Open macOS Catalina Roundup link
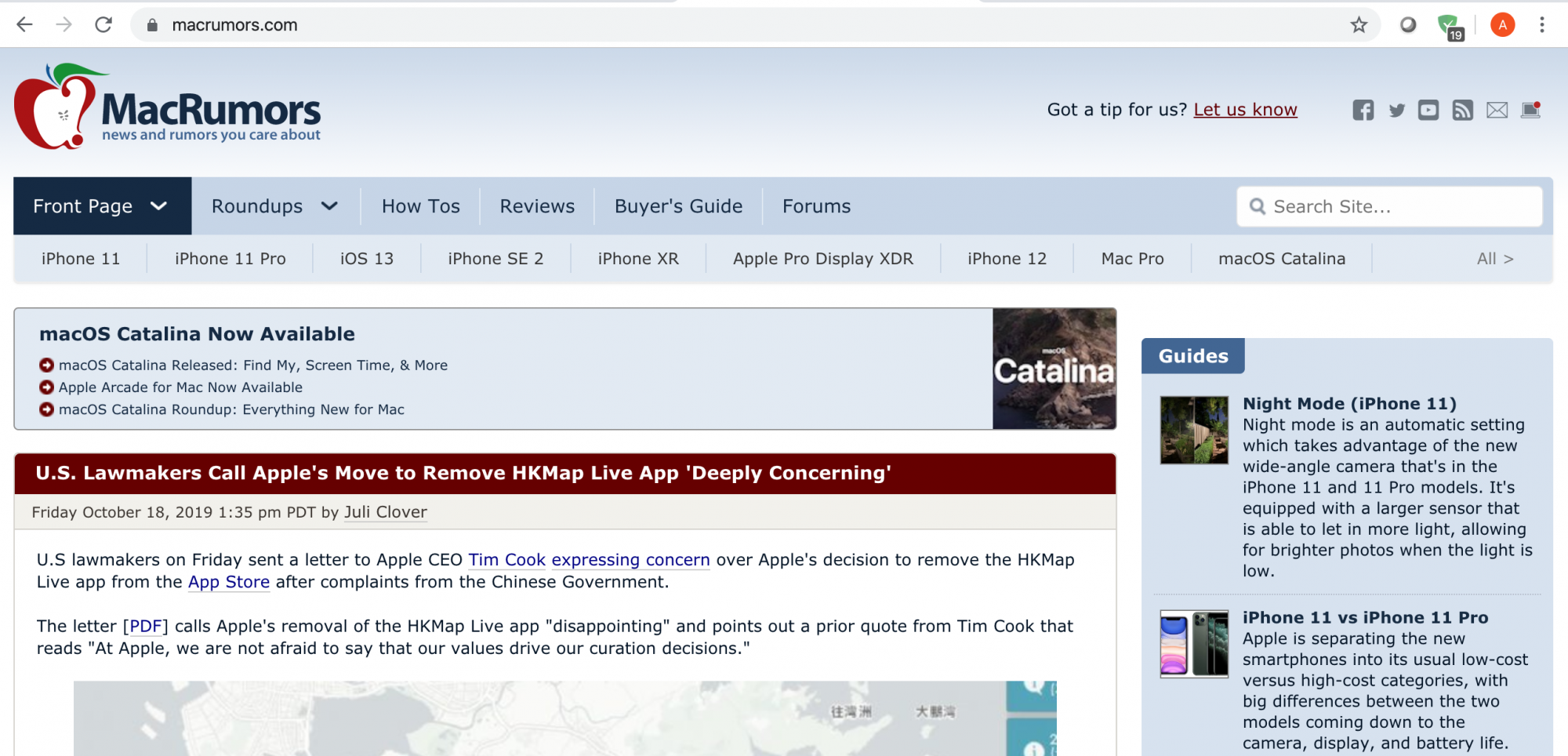This screenshot has height=756, width=1568. 231,409
